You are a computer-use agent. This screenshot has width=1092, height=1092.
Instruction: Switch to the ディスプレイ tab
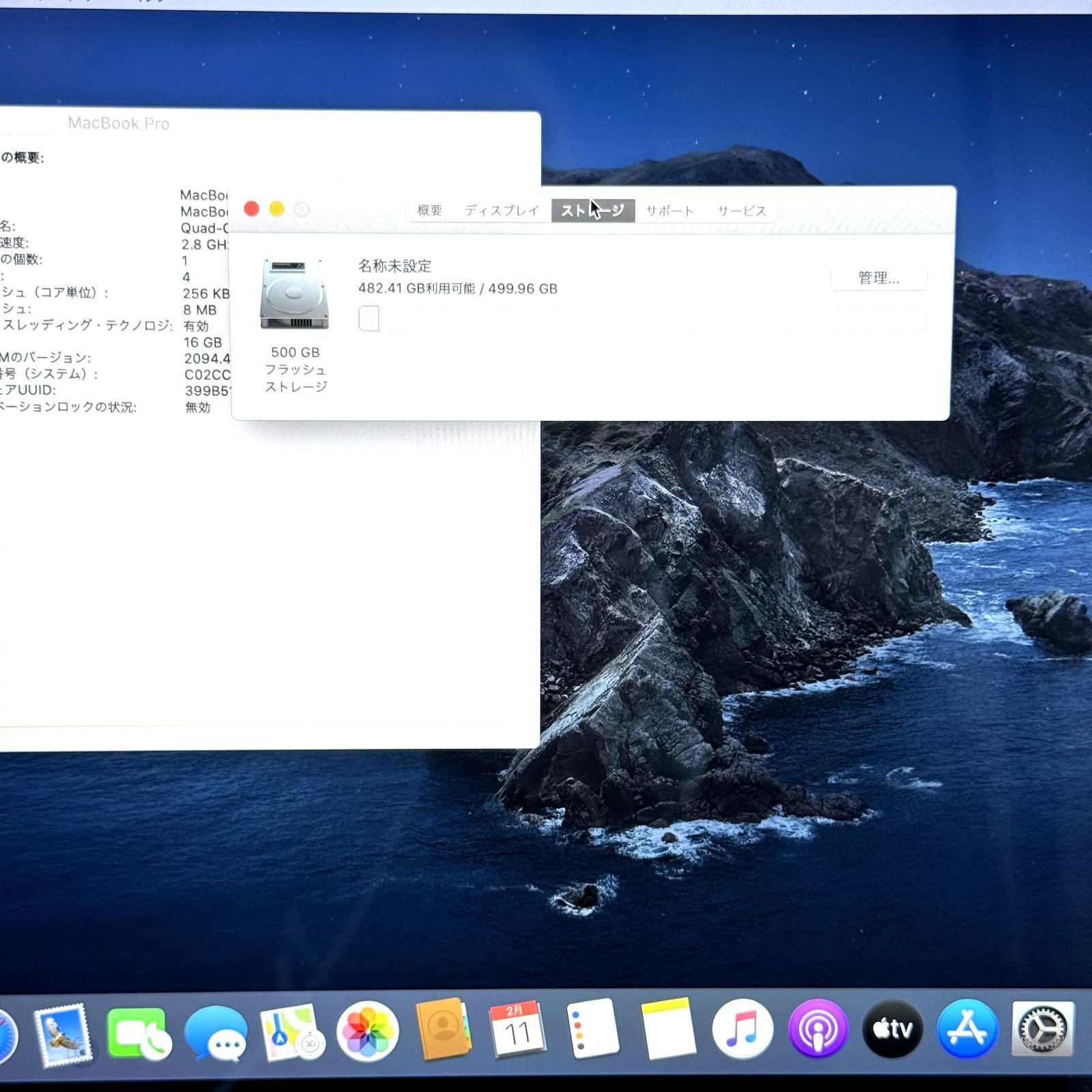click(502, 210)
